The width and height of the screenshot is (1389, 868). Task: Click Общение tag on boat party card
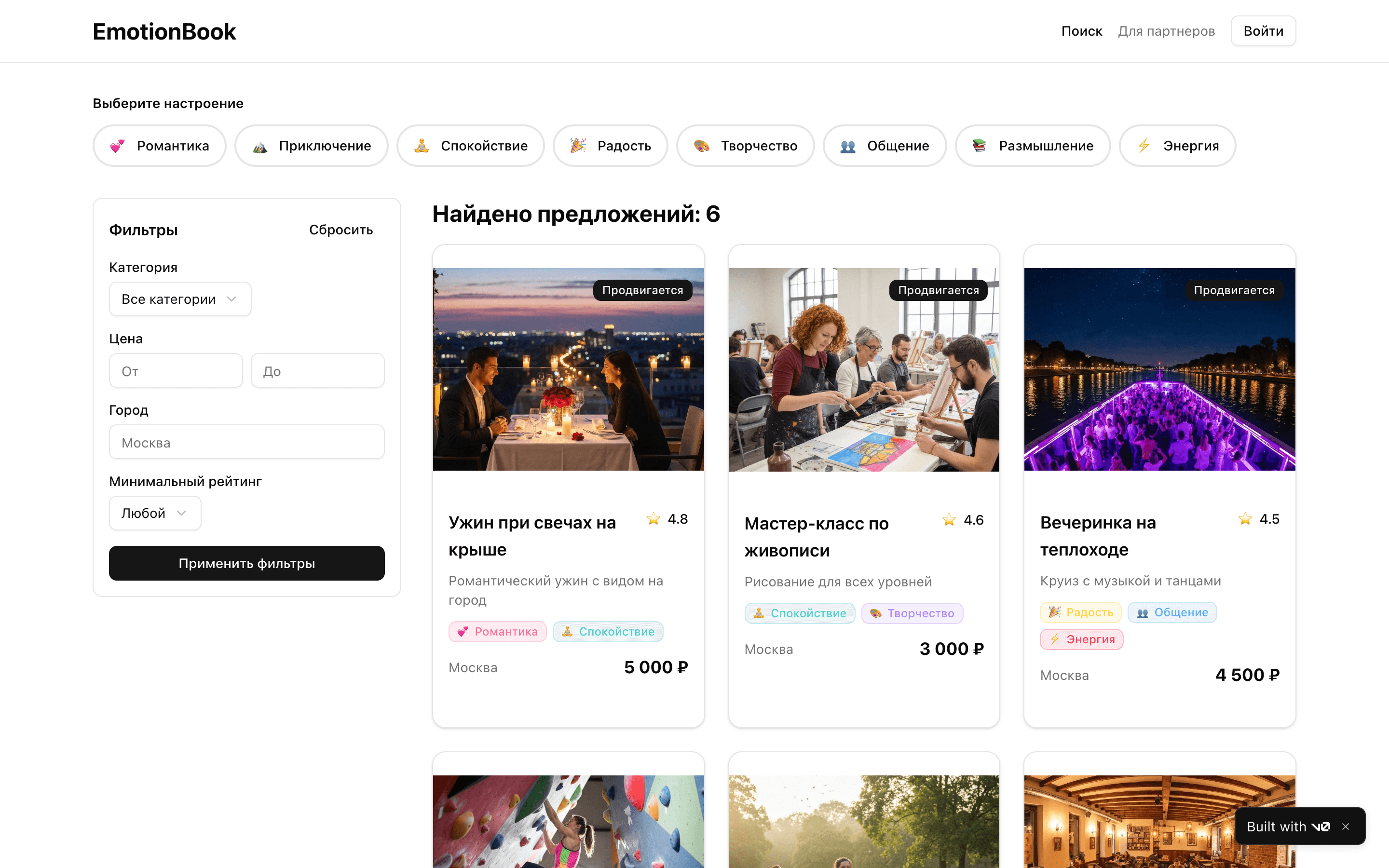pyautogui.click(x=1172, y=612)
